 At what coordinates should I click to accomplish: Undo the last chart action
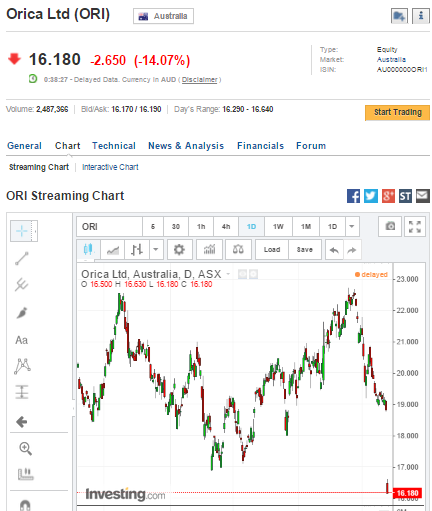334,250
